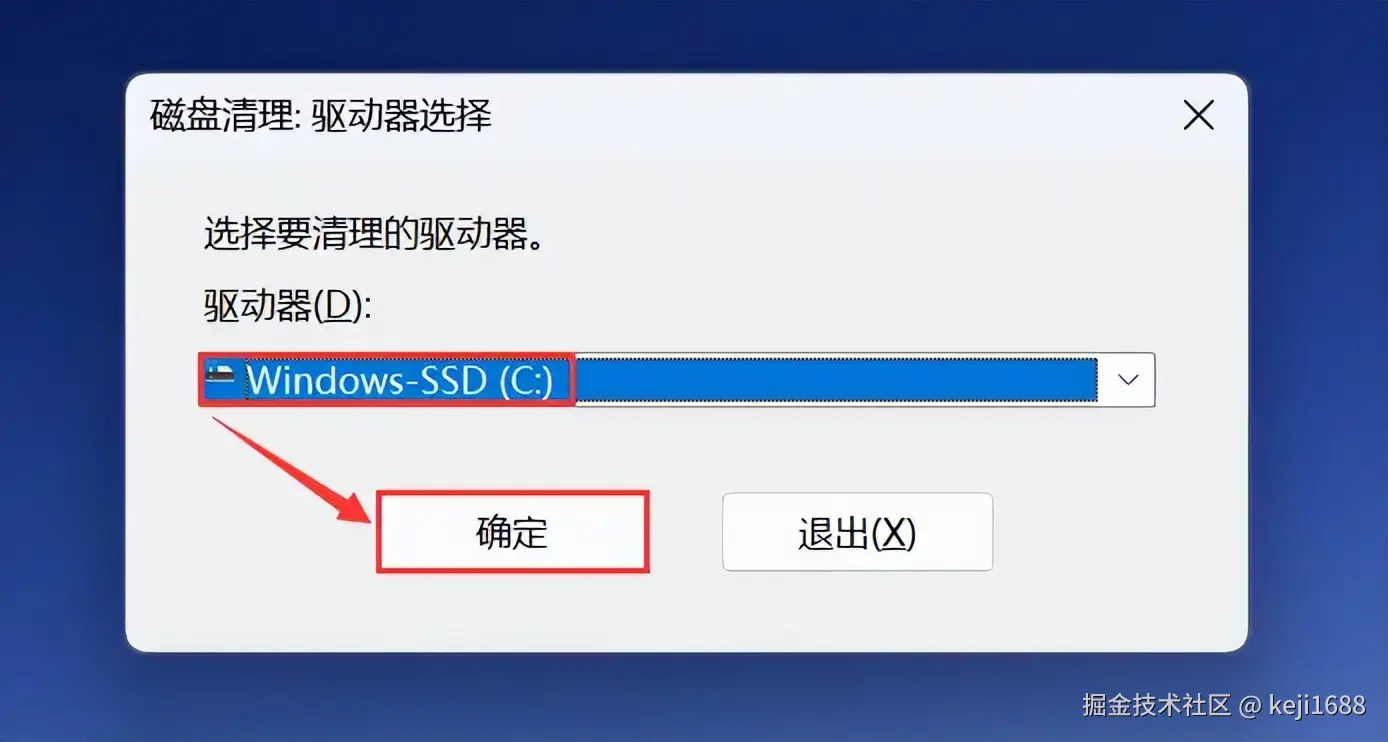This screenshot has width=1388, height=742.
Task: Confirm drive selection with 确定 button
Action: coord(512,532)
